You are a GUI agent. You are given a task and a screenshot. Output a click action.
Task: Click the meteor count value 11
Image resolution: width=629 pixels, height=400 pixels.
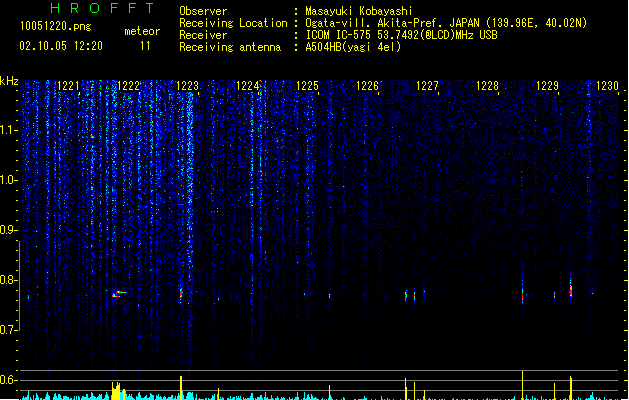coord(145,46)
